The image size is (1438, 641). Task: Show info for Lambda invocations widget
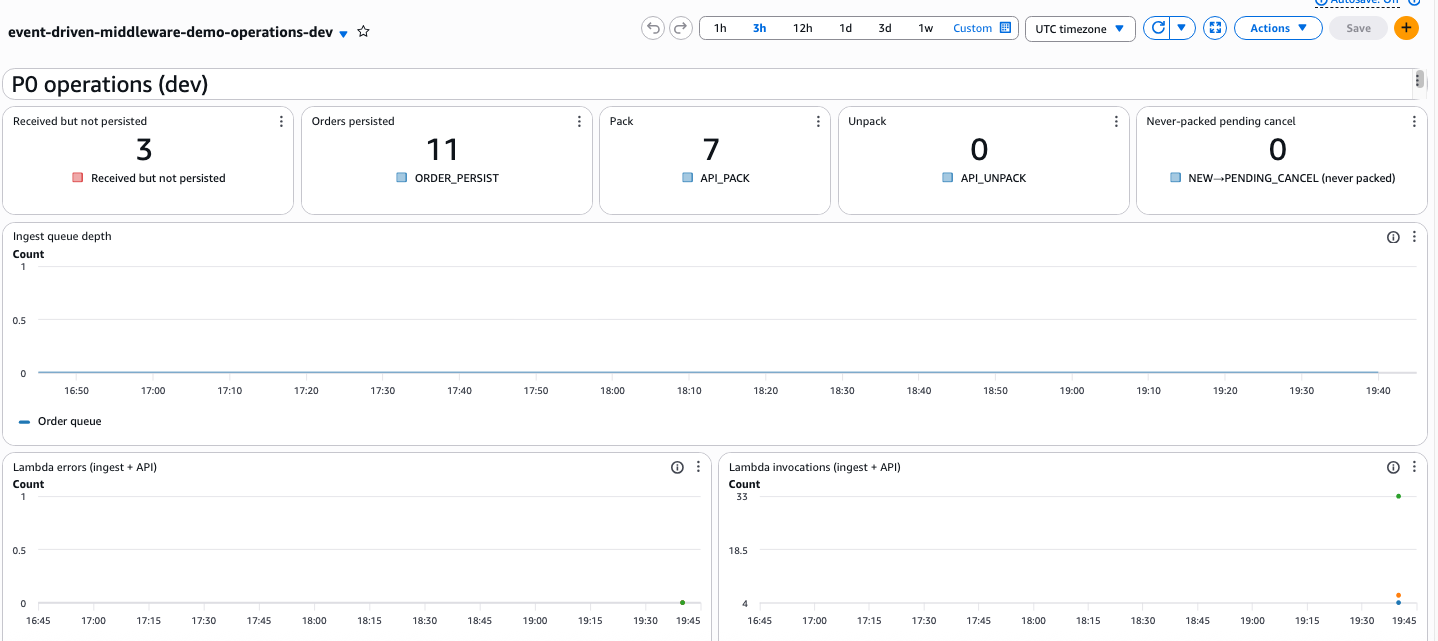click(x=1393, y=467)
